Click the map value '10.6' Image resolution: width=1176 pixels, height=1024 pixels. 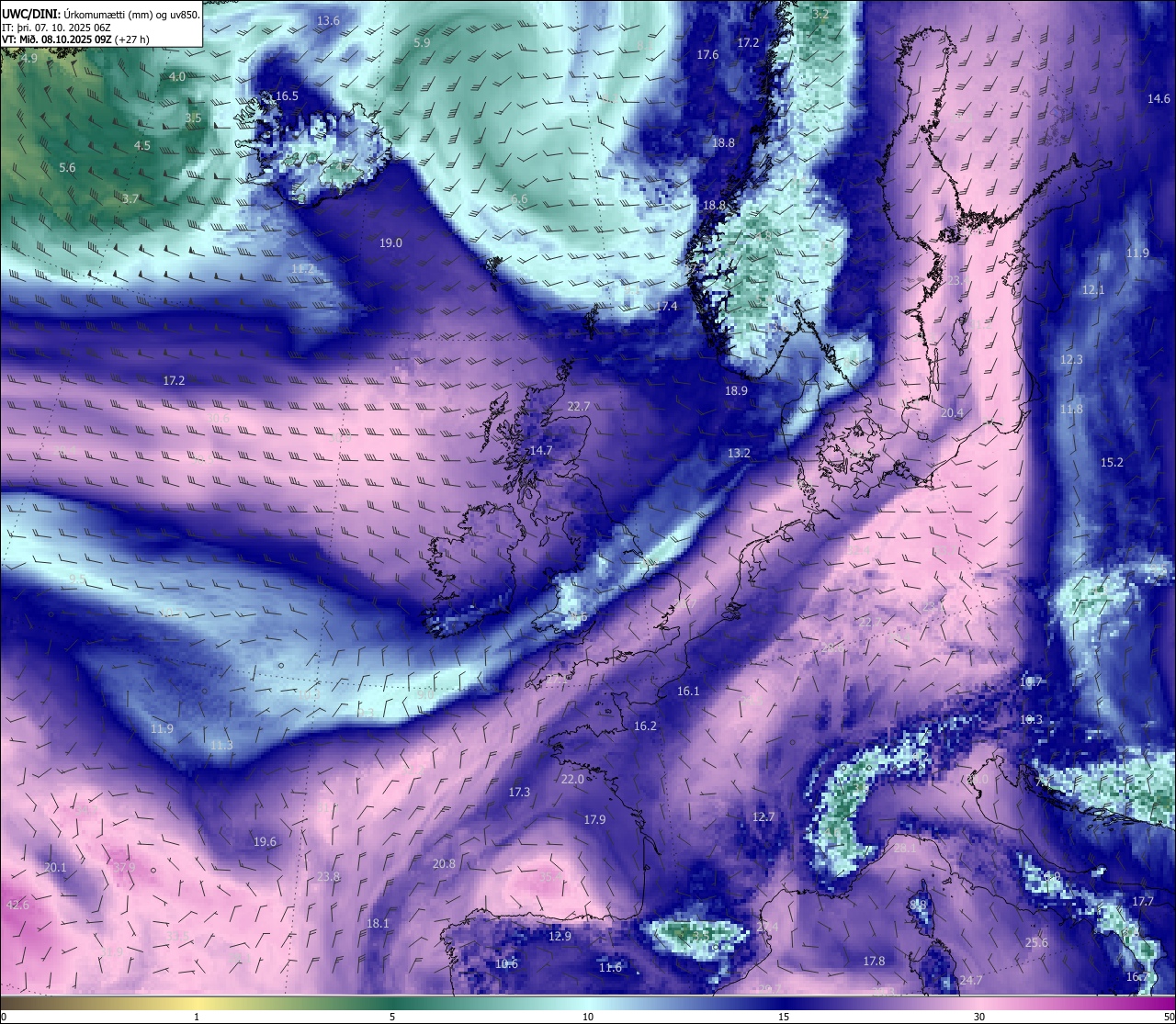(x=506, y=963)
